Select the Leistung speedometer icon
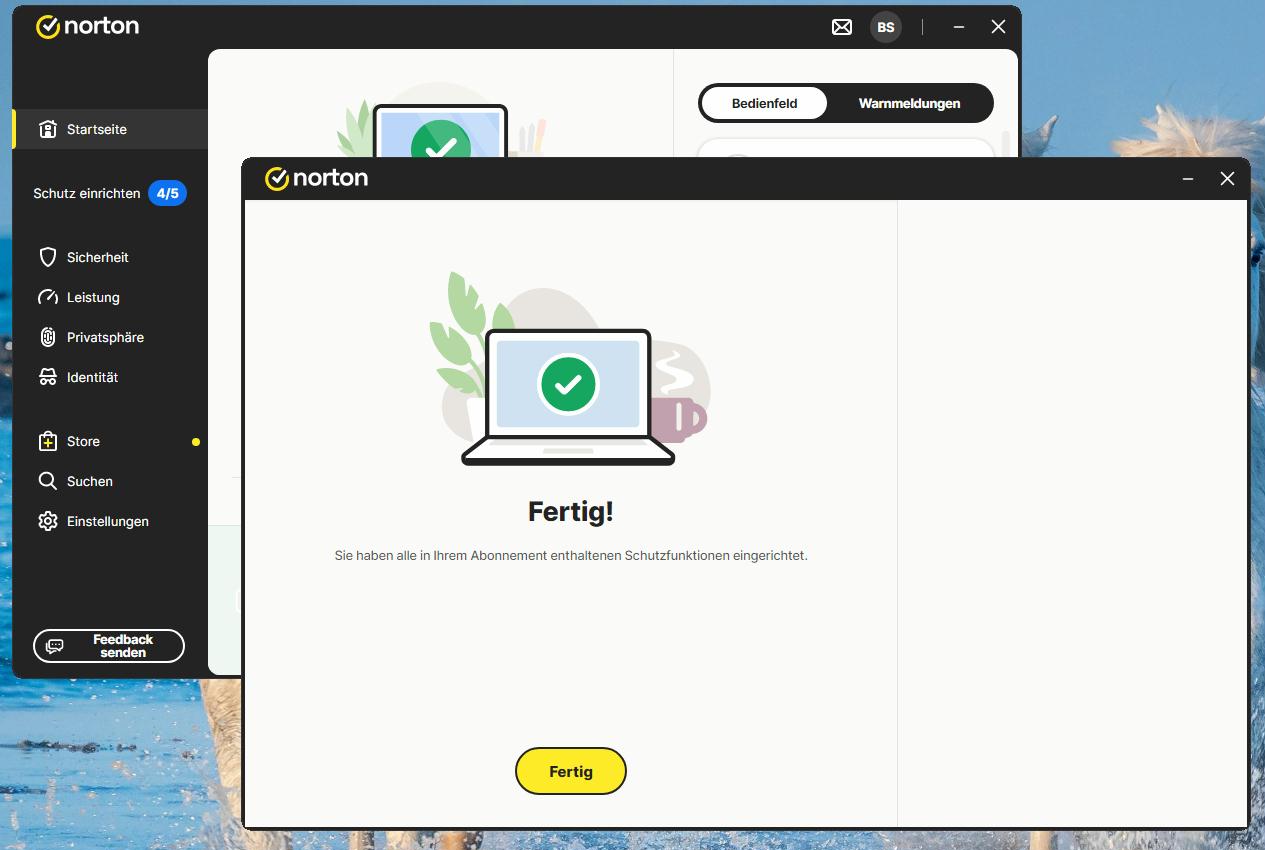Screen dimensions: 1265x850 click(x=48, y=297)
